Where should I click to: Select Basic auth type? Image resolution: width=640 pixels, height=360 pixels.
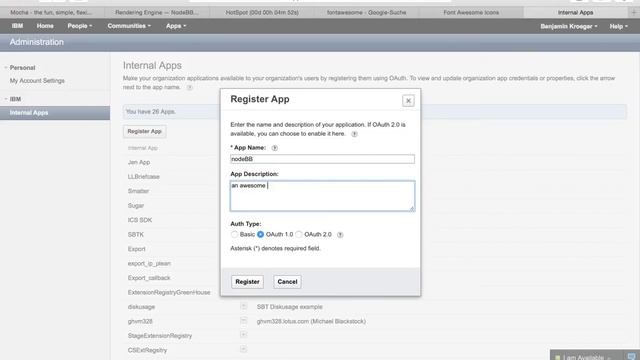[234, 234]
